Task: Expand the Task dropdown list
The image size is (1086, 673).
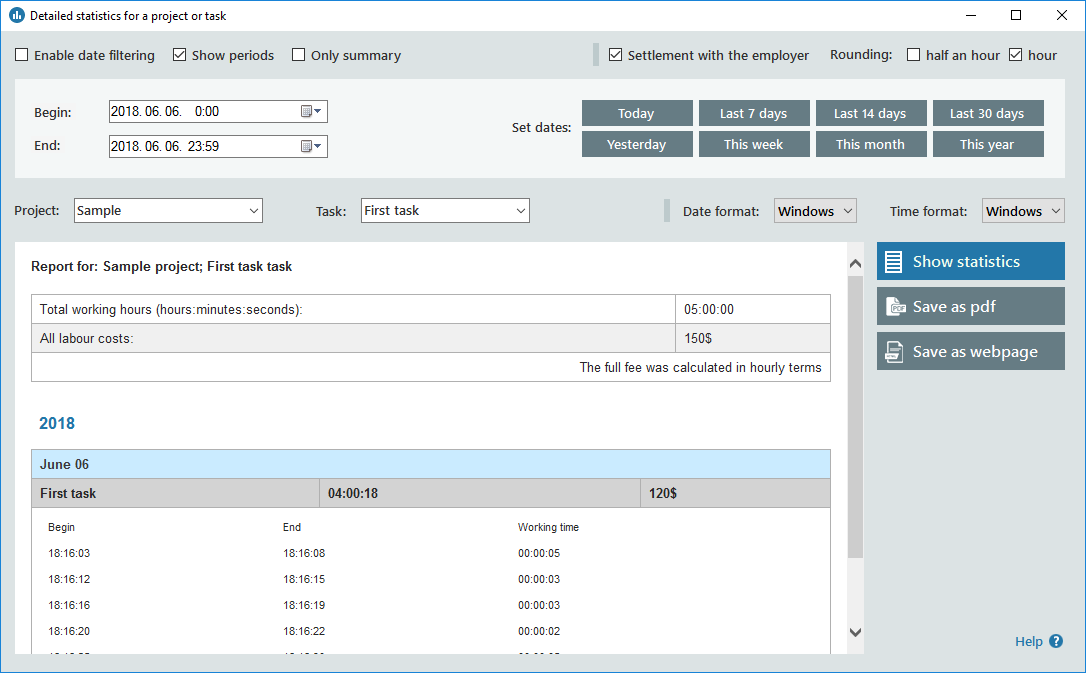Action: click(x=445, y=211)
